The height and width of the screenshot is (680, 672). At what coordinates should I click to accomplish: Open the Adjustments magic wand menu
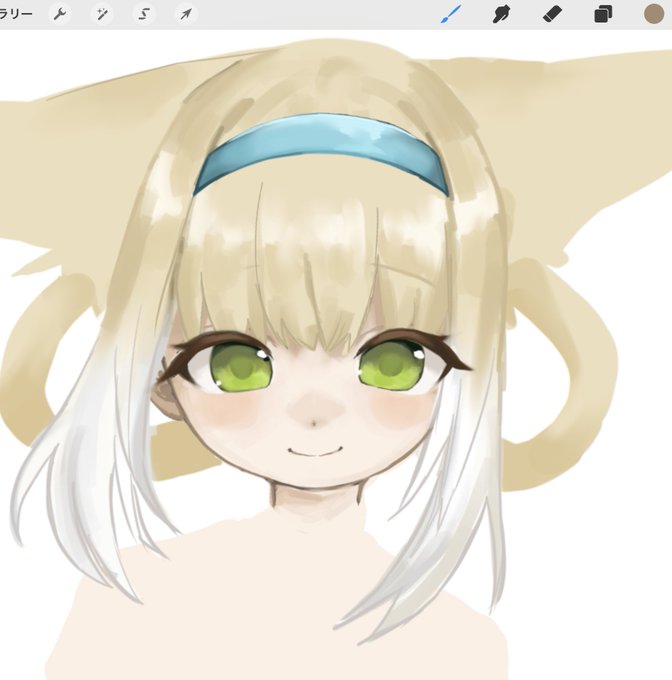tap(102, 14)
